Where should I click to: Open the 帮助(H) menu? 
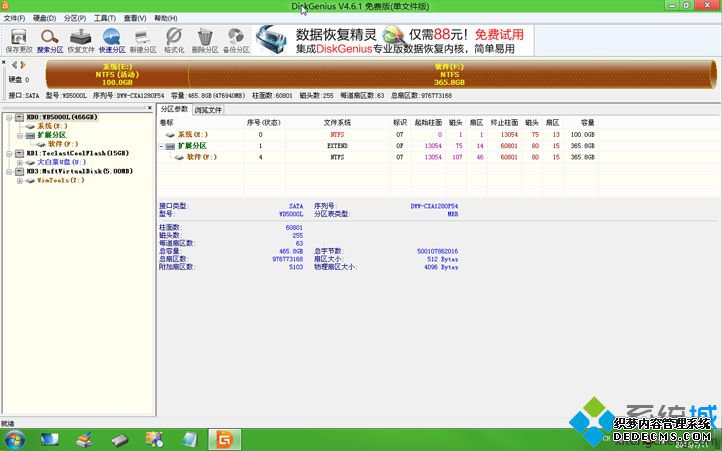pos(166,18)
